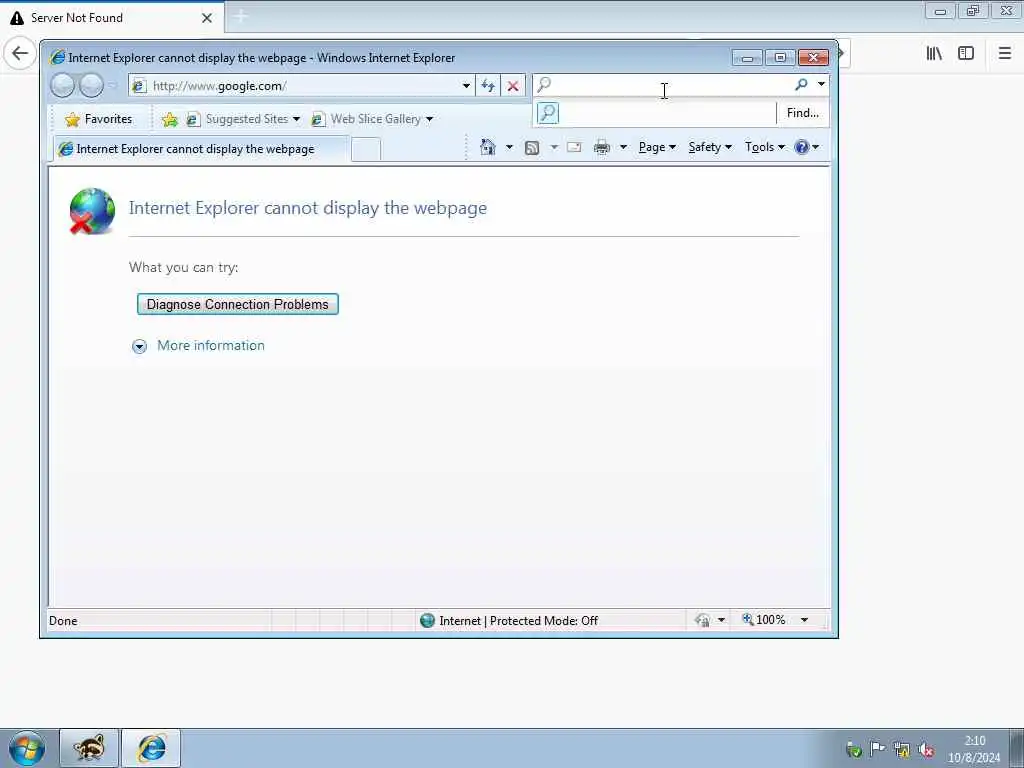
Task: Click the green shield tray icon
Action: pyautogui.click(x=854, y=750)
